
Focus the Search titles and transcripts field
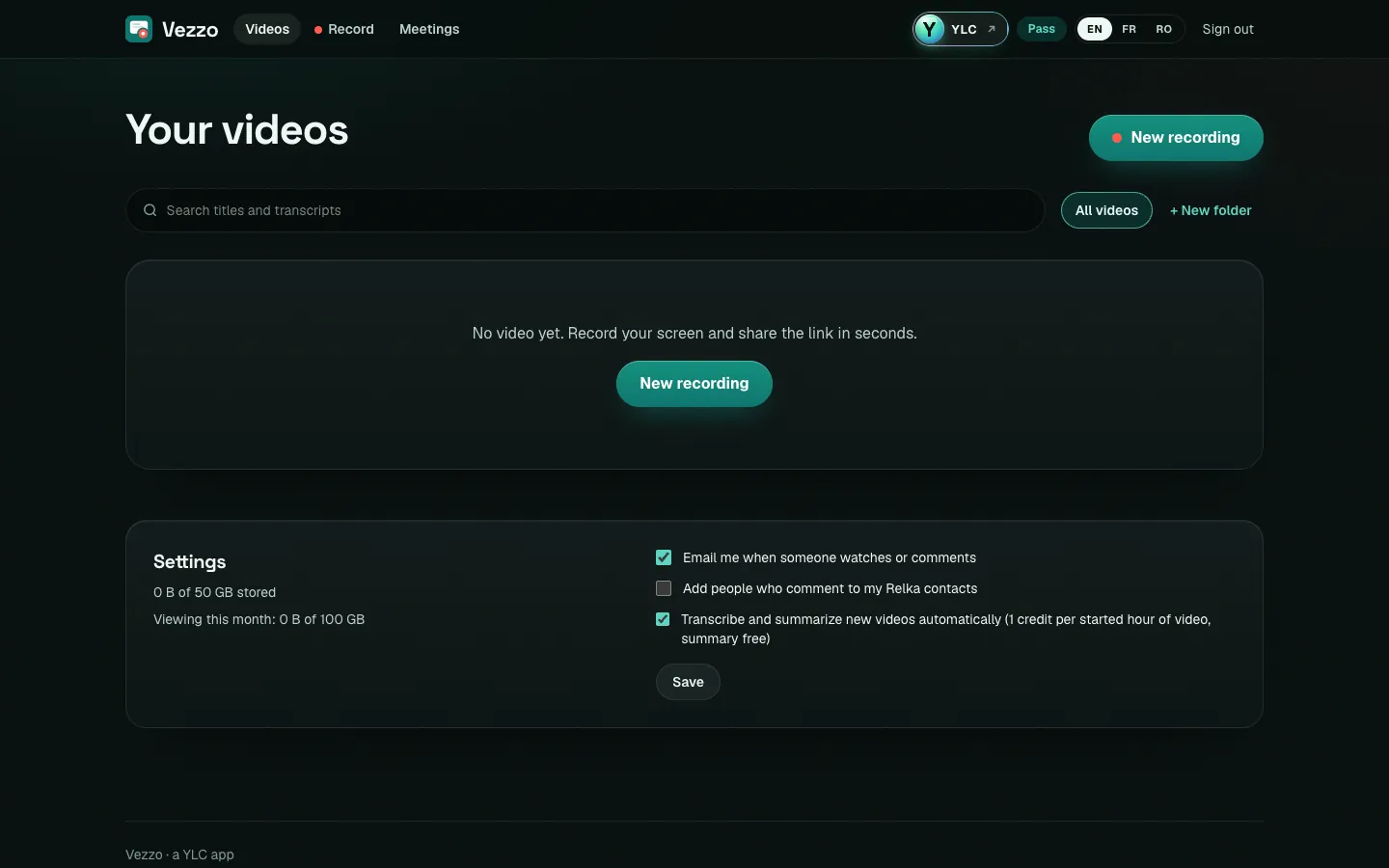point(586,210)
